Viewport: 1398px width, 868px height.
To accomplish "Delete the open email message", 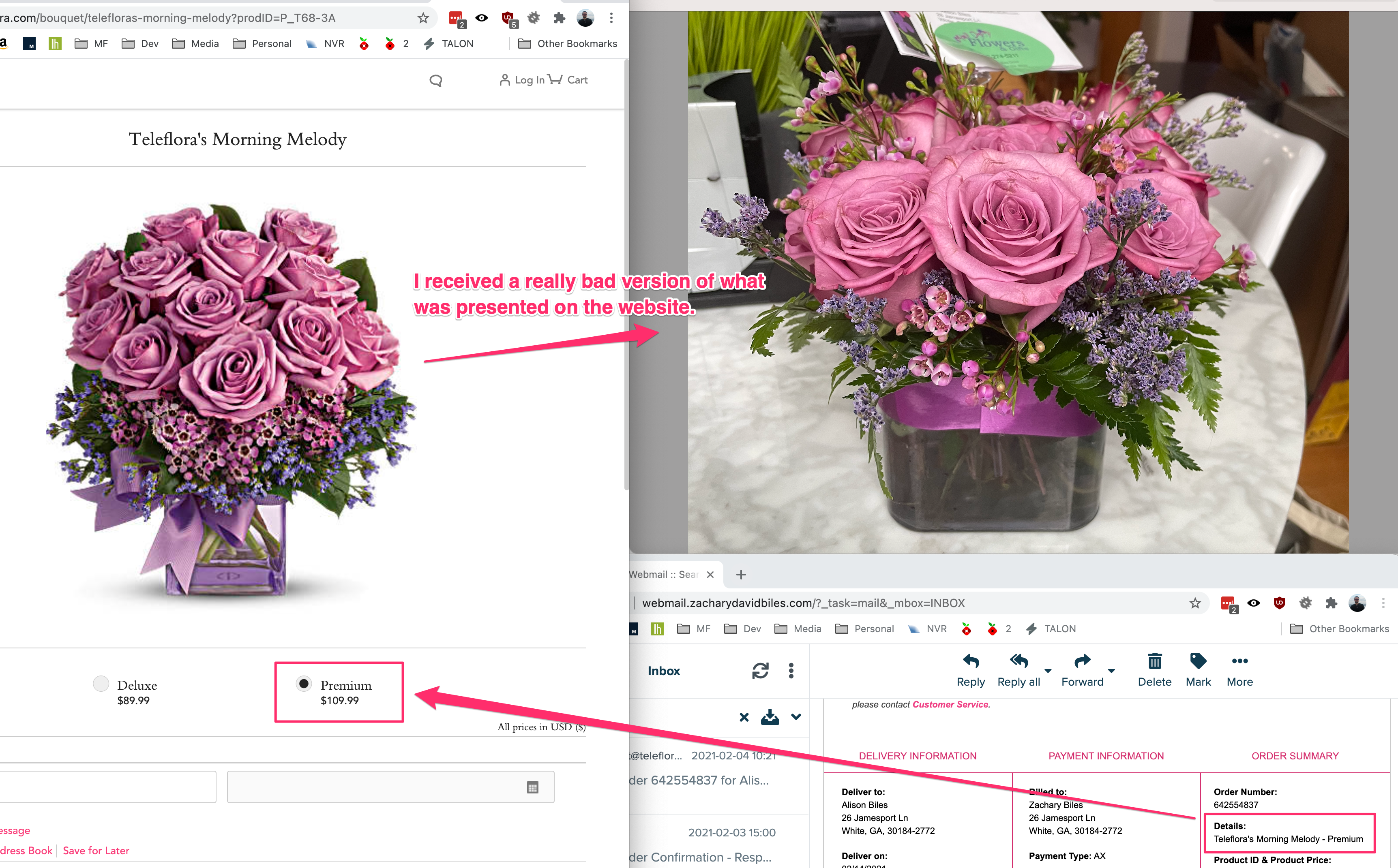I will pos(1154,671).
